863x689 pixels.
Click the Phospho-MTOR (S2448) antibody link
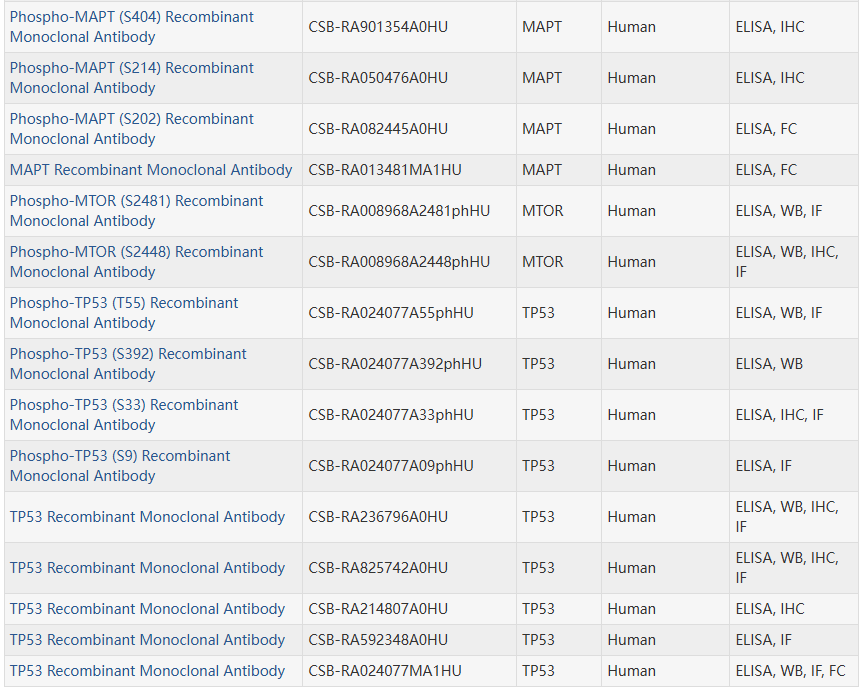pyautogui.click(x=136, y=252)
